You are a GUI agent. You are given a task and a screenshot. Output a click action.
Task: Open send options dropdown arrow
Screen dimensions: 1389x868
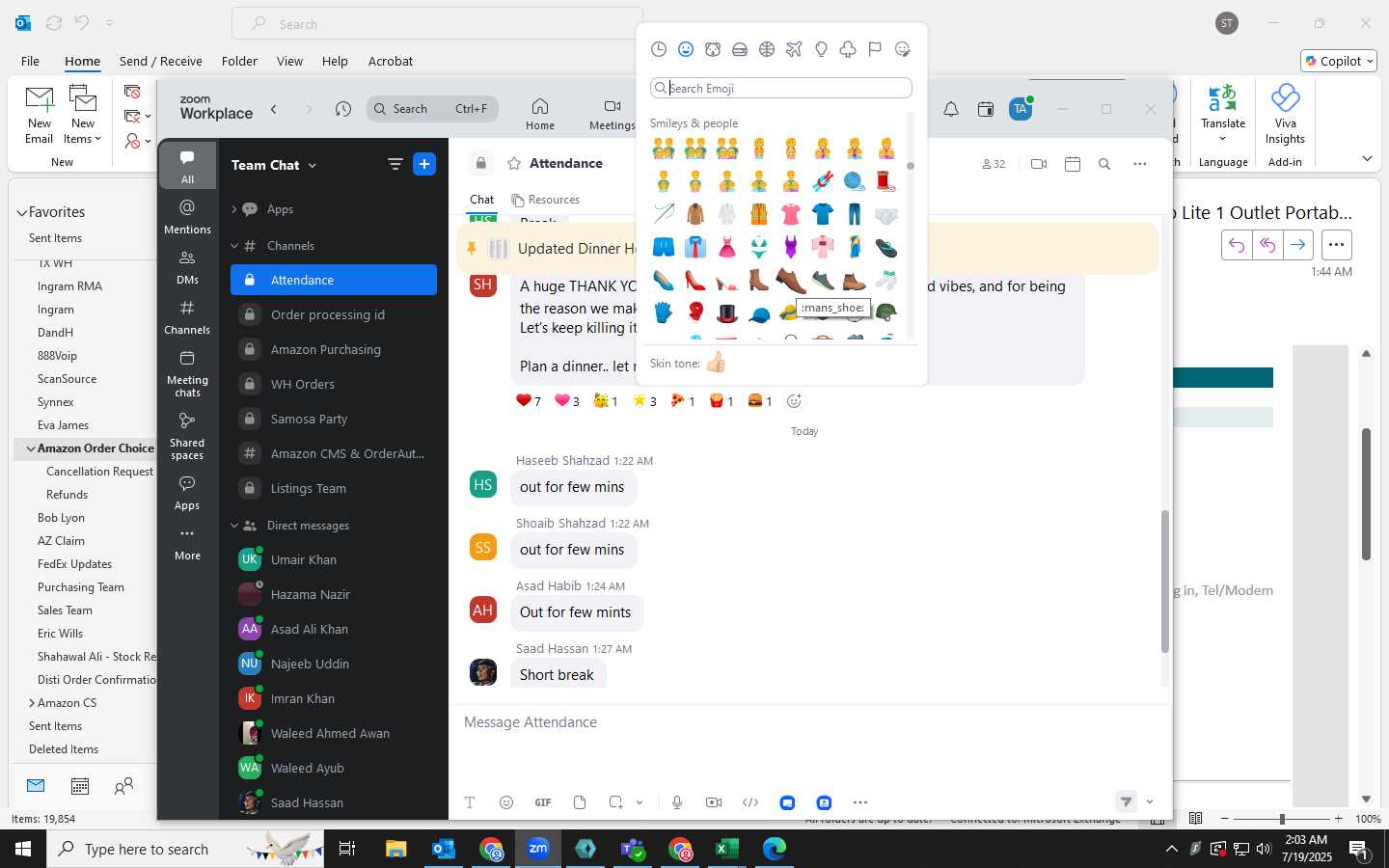coord(1150,801)
